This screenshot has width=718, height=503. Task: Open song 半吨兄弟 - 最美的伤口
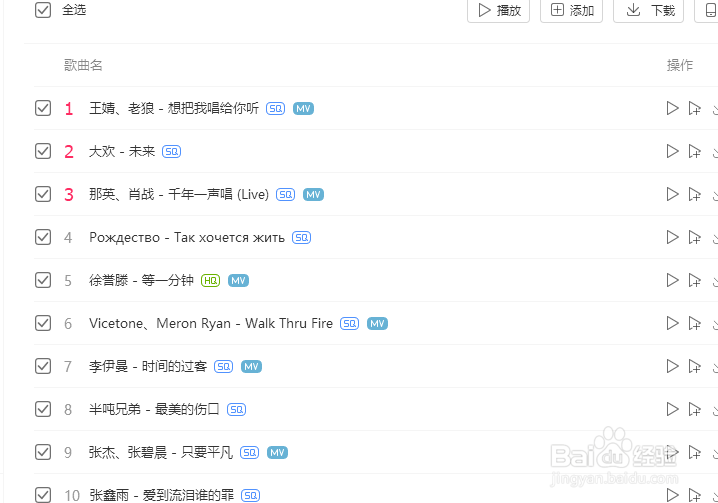coord(154,409)
